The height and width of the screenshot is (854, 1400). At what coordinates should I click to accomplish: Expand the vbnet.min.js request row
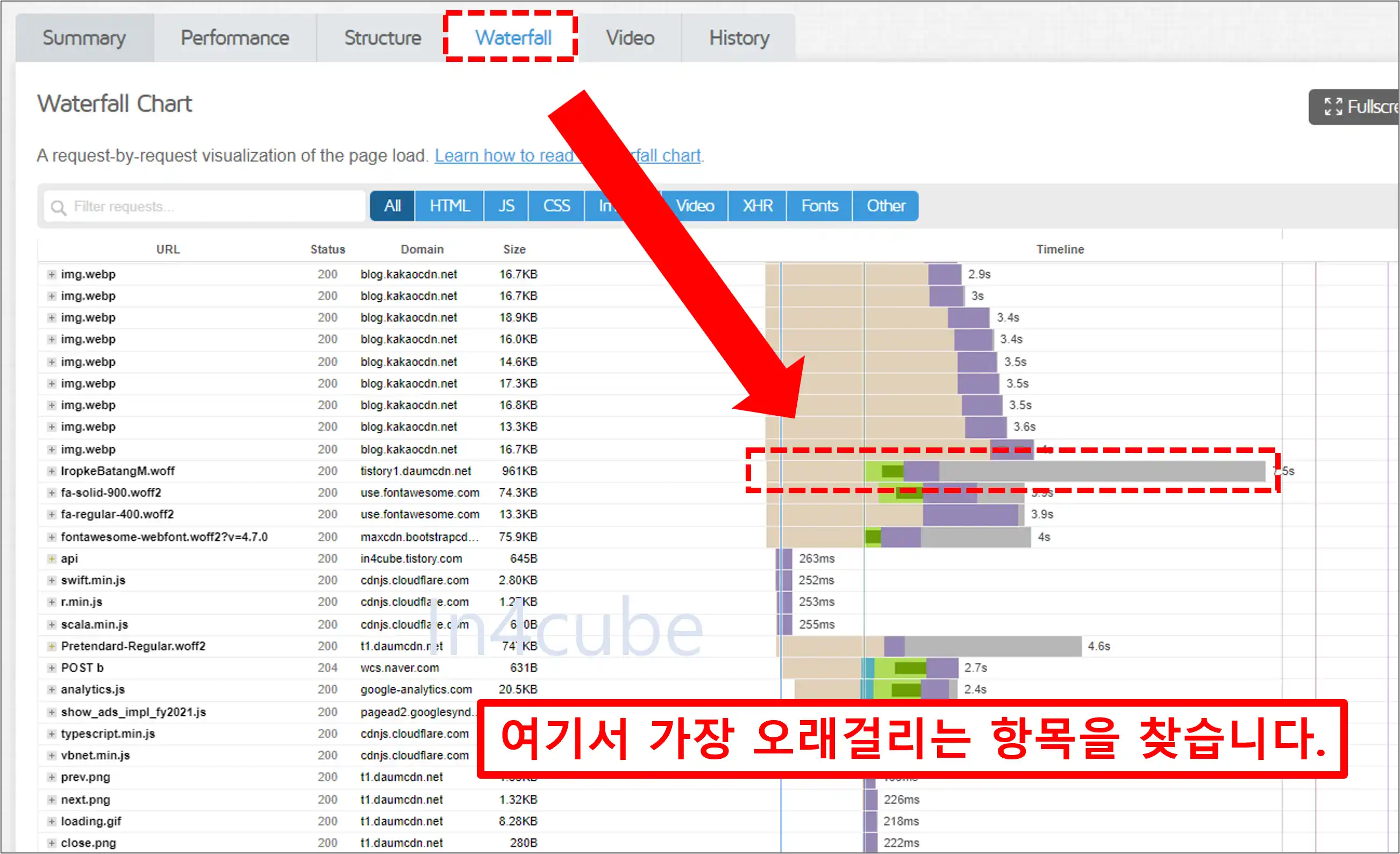coord(52,755)
